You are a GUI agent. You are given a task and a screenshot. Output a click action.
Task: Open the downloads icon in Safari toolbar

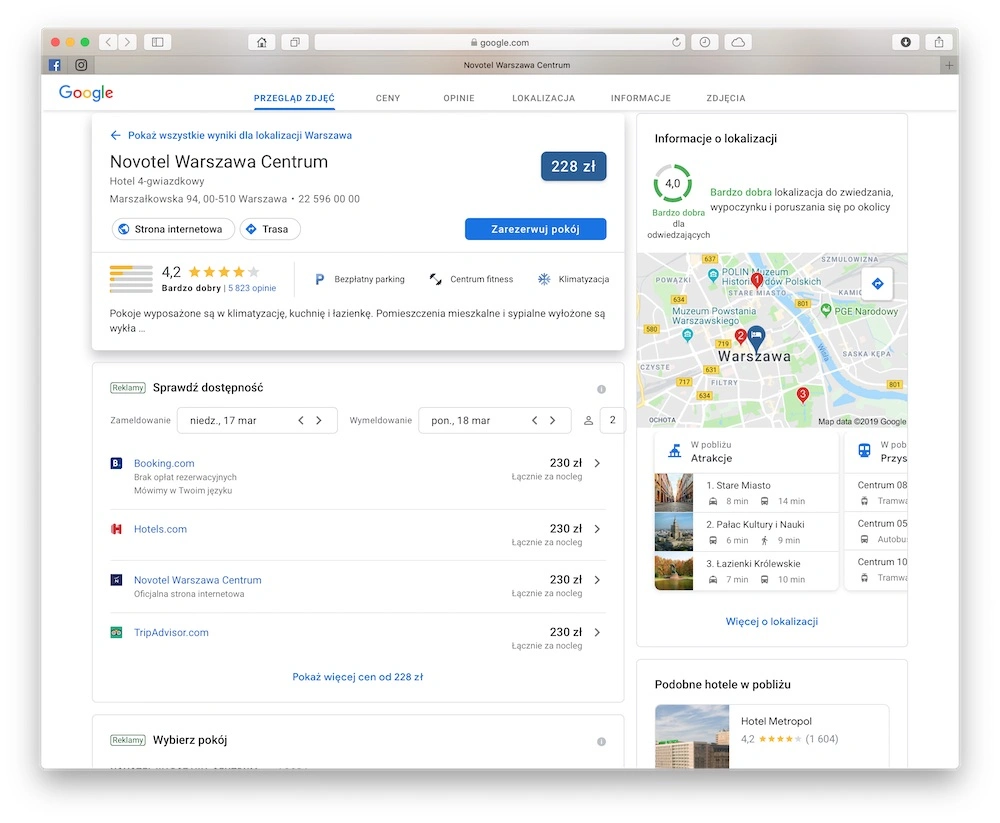(x=906, y=42)
